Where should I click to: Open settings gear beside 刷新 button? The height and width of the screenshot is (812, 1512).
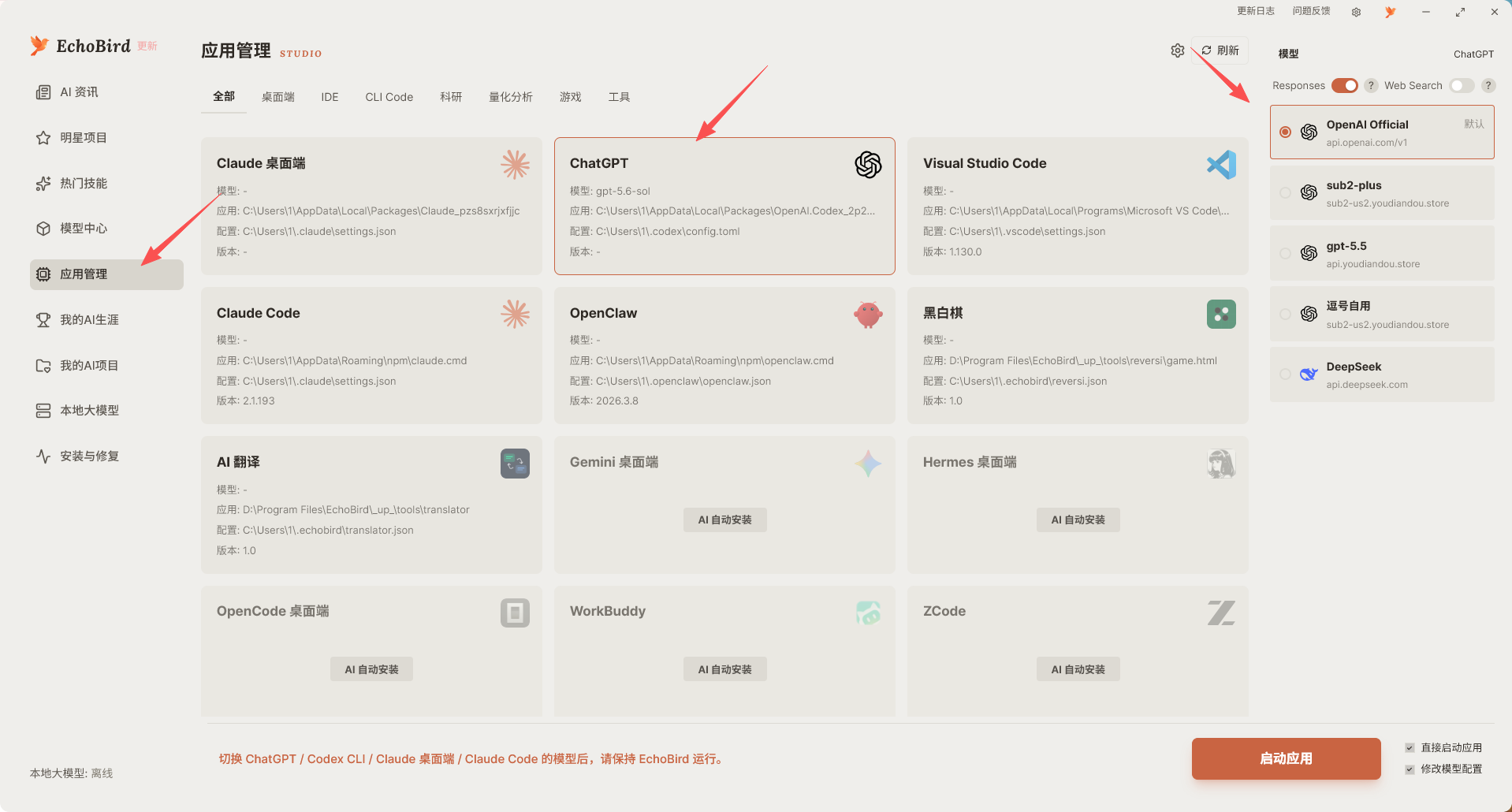tap(1178, 50)
